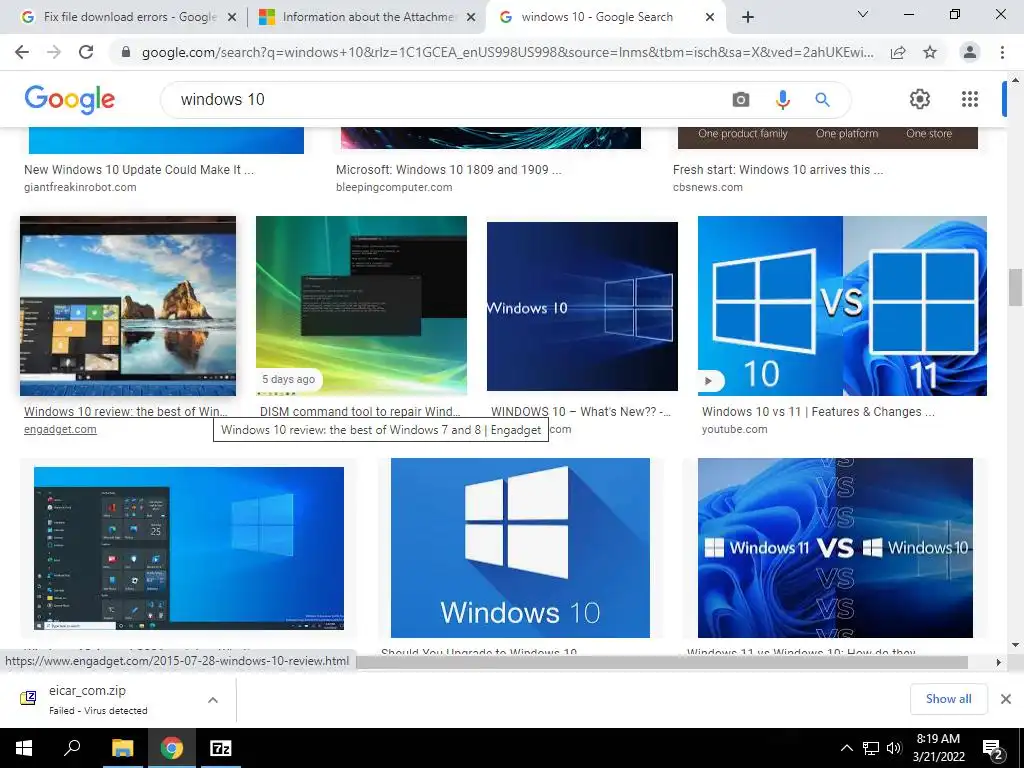Bookmark this page with the star icon
Viewport: 1024px width, 768px height.
(x=930, y=52)
